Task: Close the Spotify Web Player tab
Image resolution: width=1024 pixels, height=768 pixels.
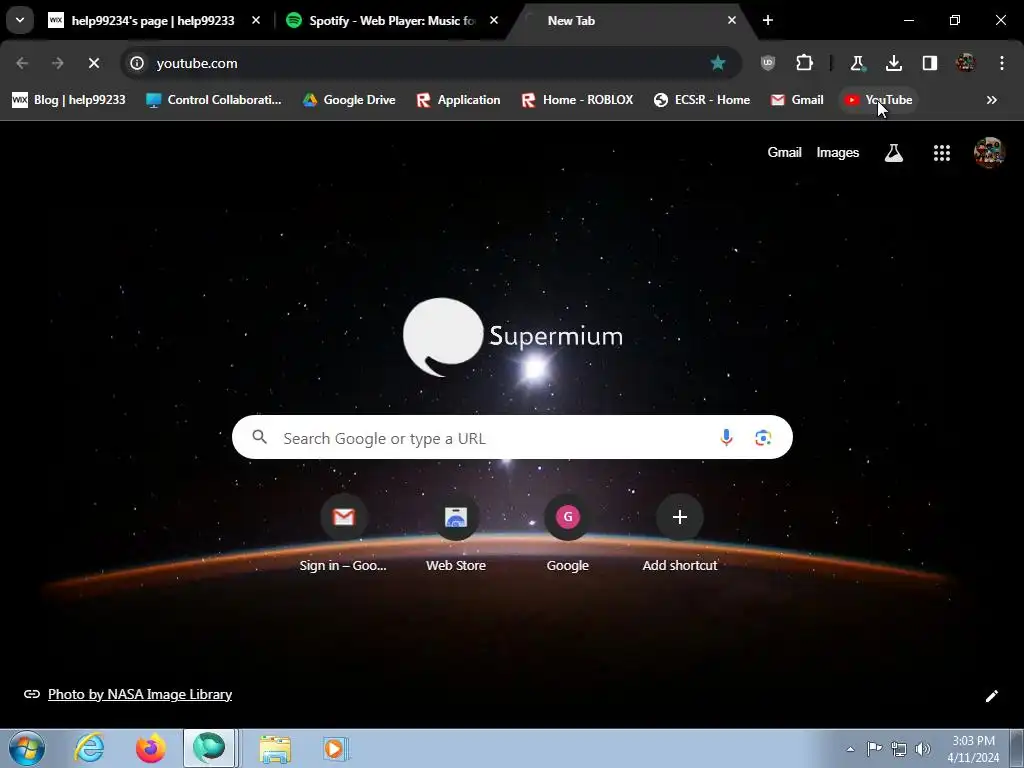Action: click(x=494, y=20)
